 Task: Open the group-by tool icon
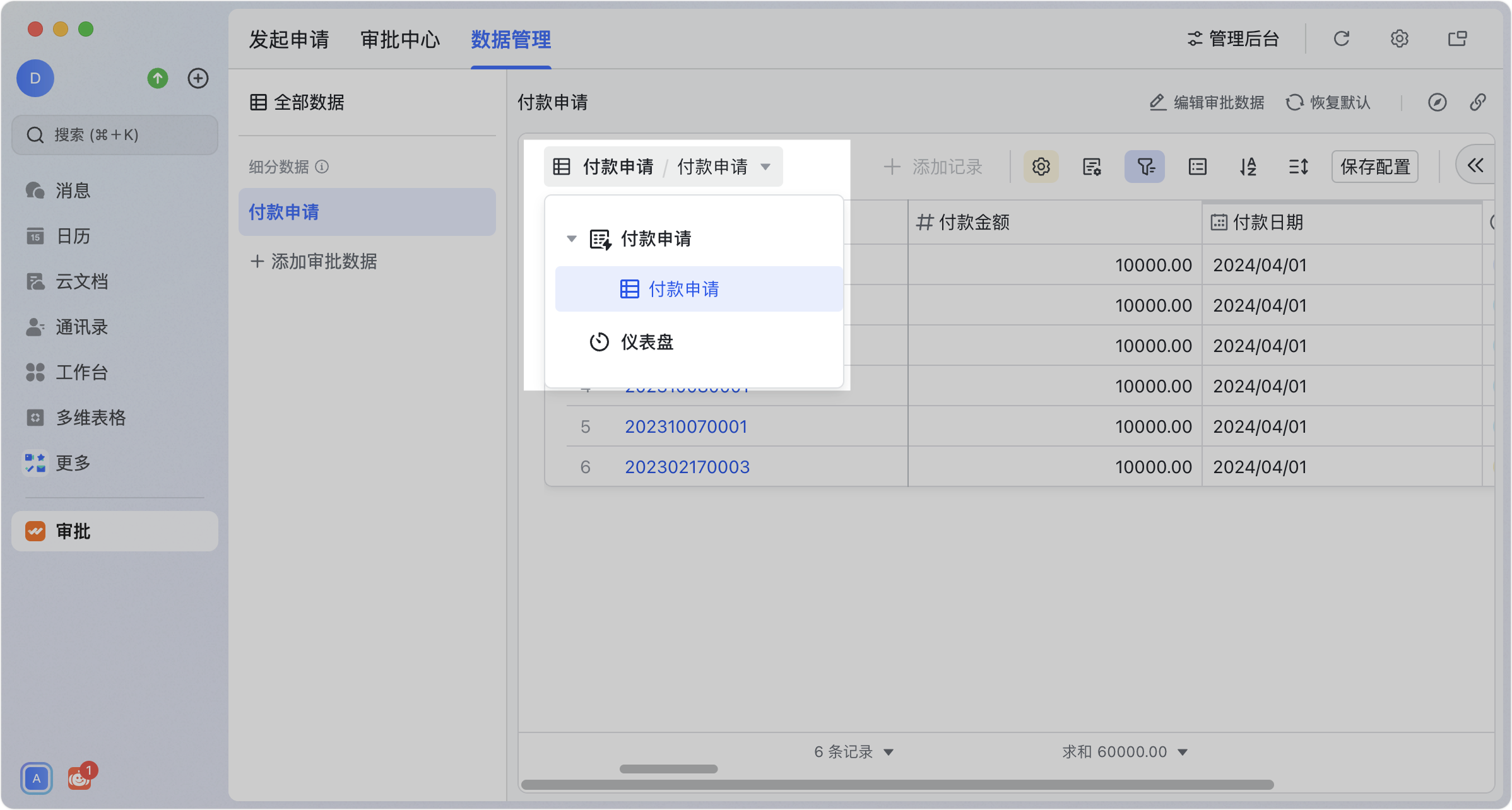click(x=1198, y=167)
